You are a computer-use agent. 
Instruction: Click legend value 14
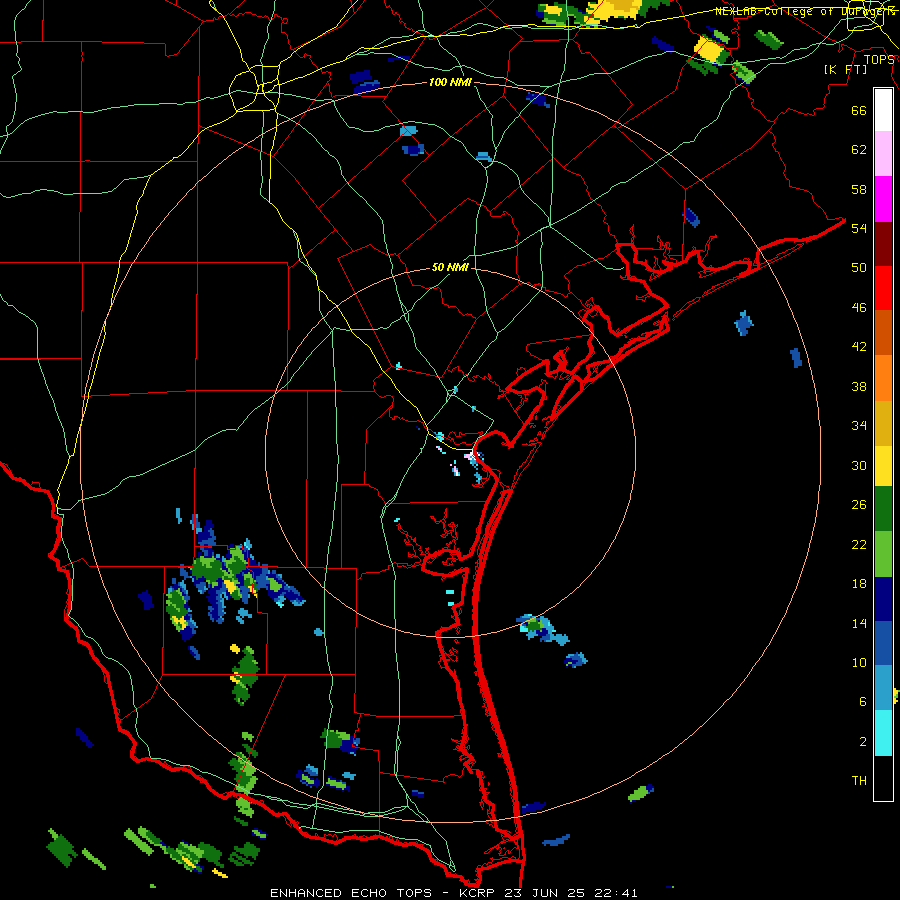859,623
